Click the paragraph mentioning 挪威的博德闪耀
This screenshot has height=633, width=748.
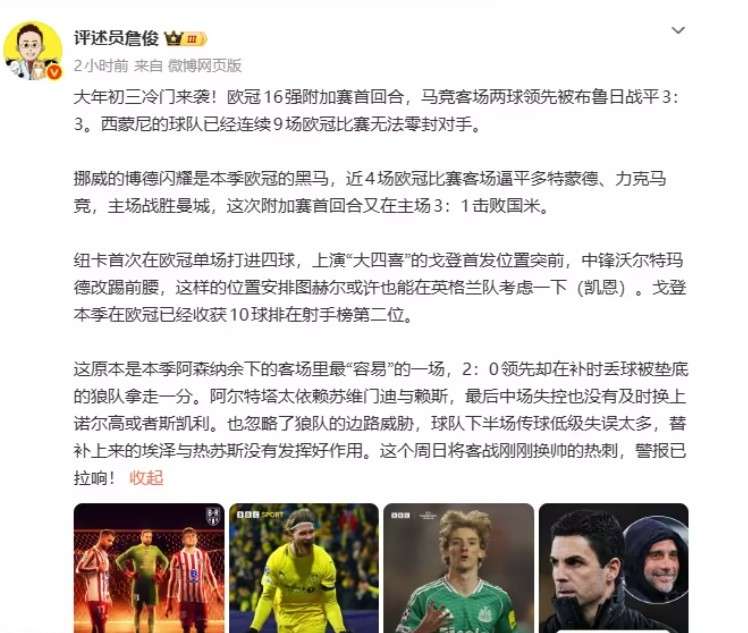coord(370,192)
